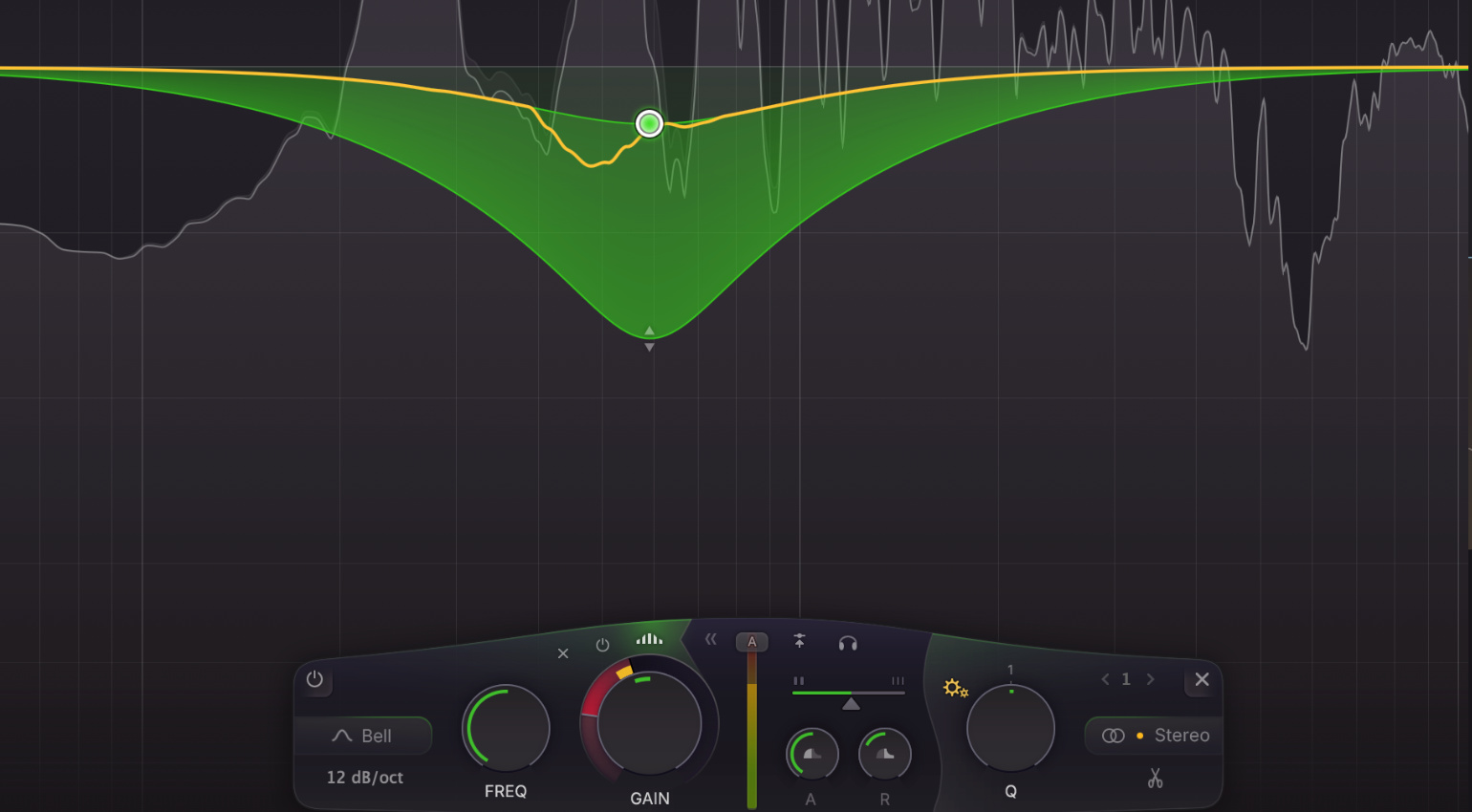
Task: Select the 12 dB/oct slope setting
Action: pos(363,777)
